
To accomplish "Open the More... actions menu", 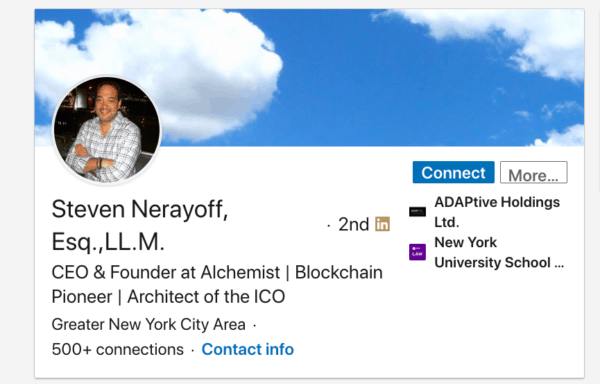I will tap(533, 172).
